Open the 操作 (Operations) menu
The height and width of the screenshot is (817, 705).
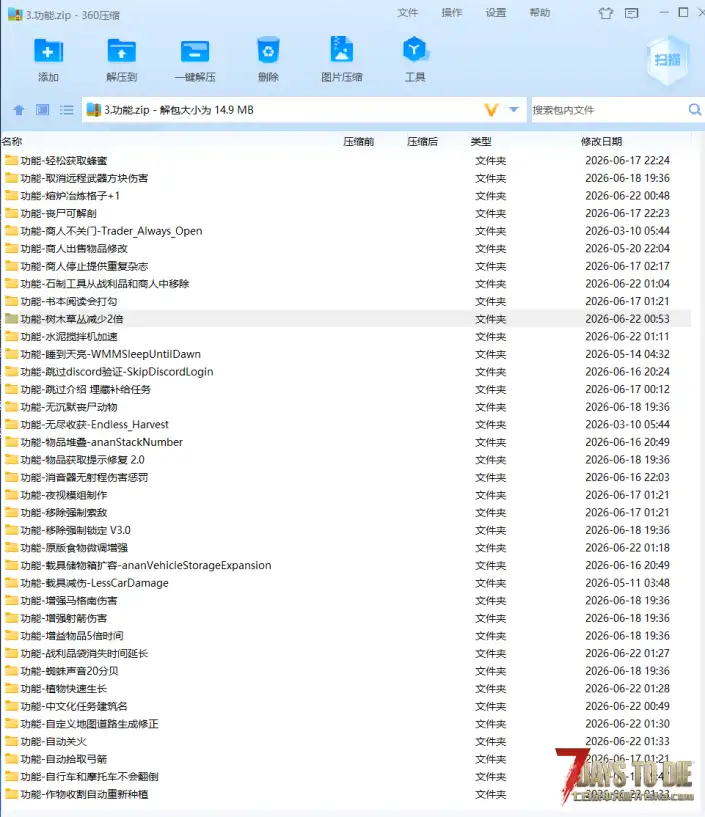[452, 13]
